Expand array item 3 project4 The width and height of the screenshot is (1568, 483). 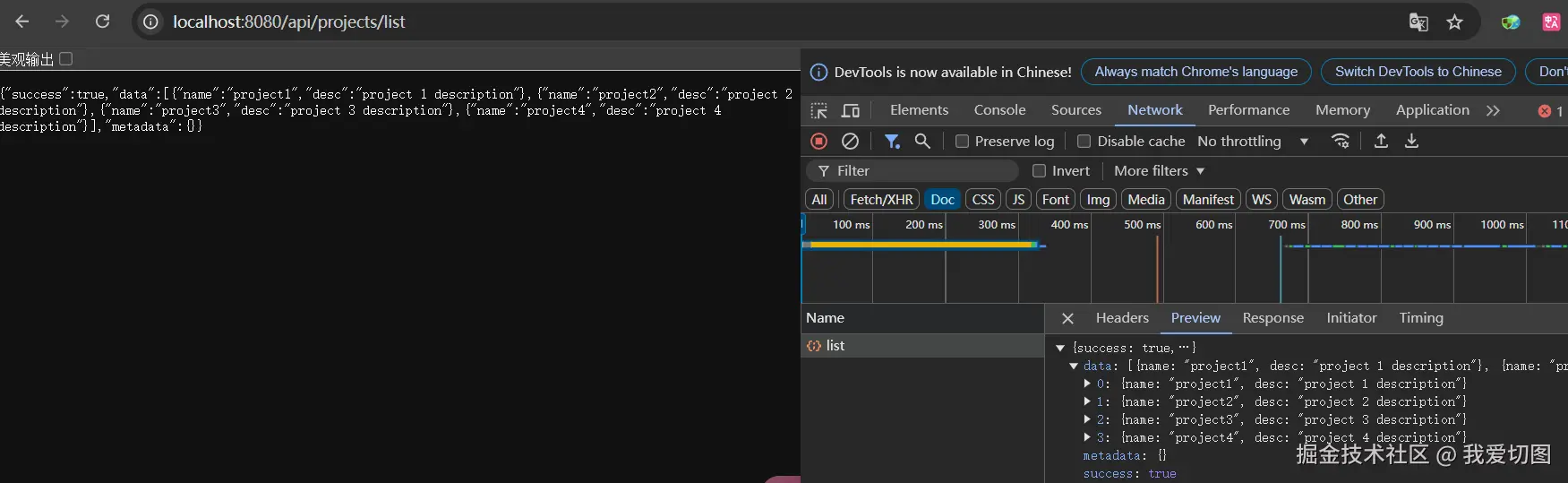click(x=1087, y=437)
